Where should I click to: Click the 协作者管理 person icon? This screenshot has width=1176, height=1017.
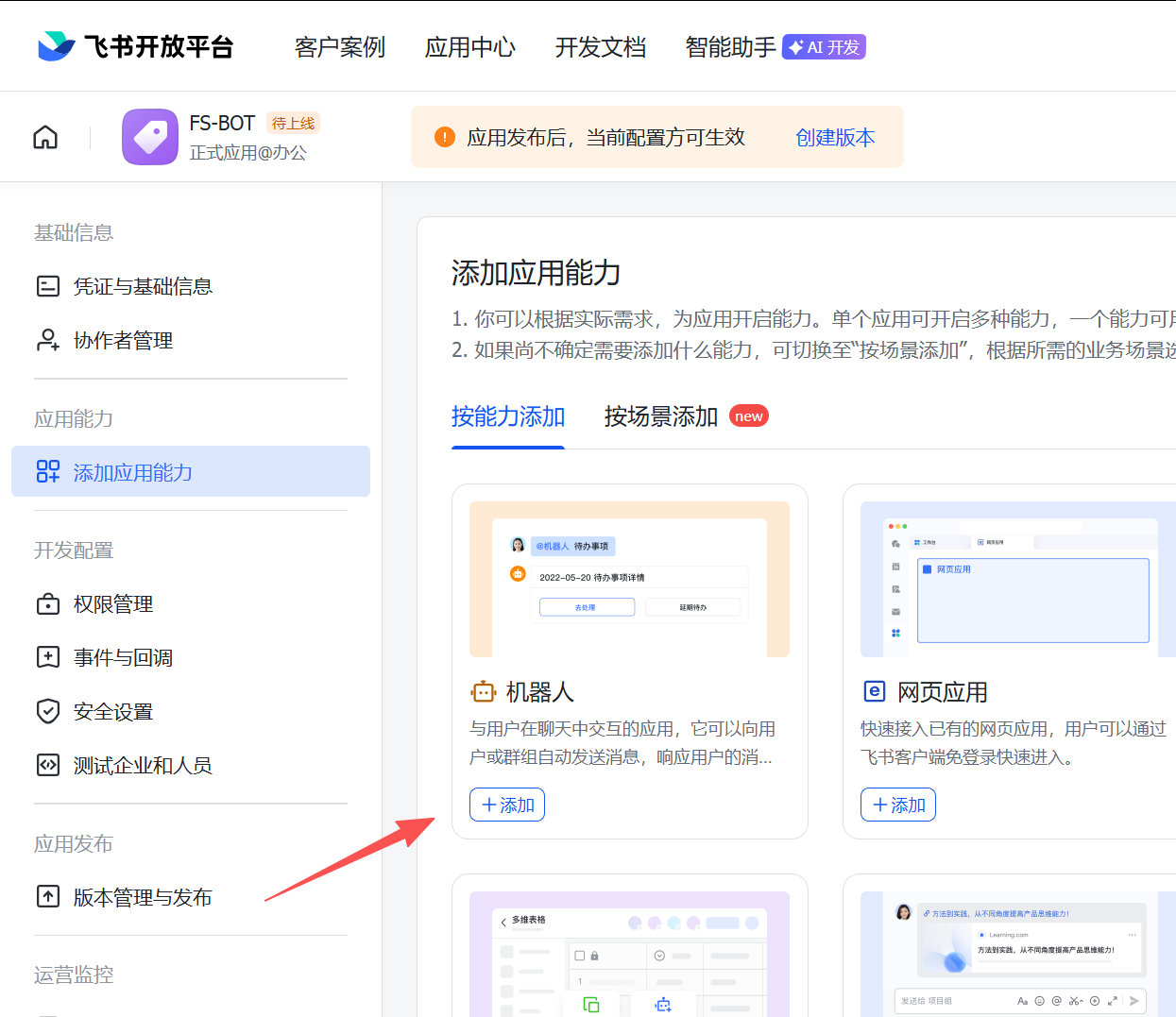(48, 340)
